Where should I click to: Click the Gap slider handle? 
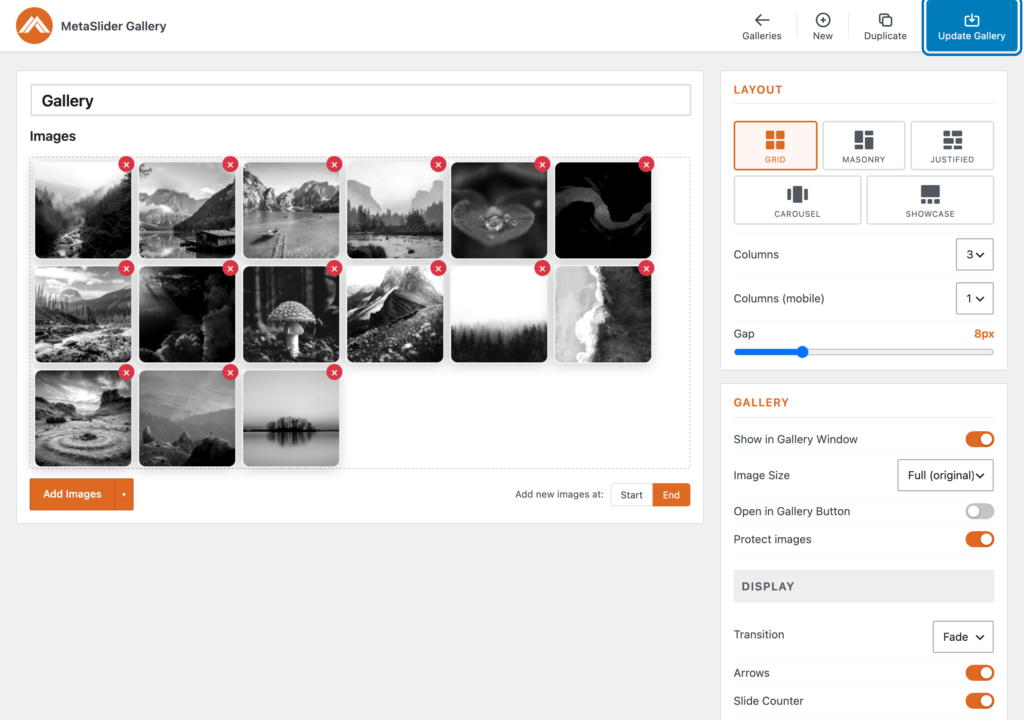803,352
